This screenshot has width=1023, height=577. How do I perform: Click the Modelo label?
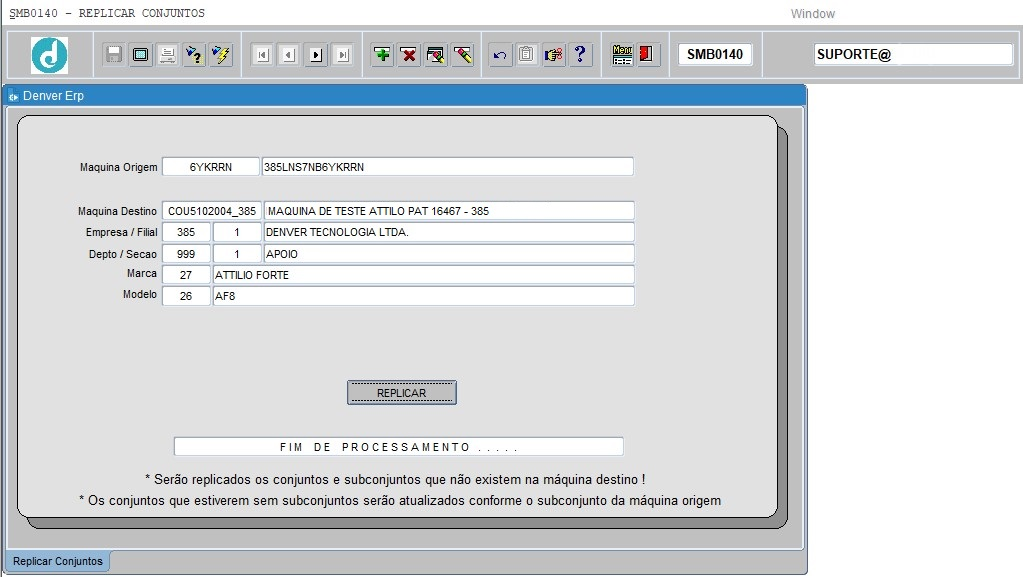pyautogui.click(x=140, y=294)
